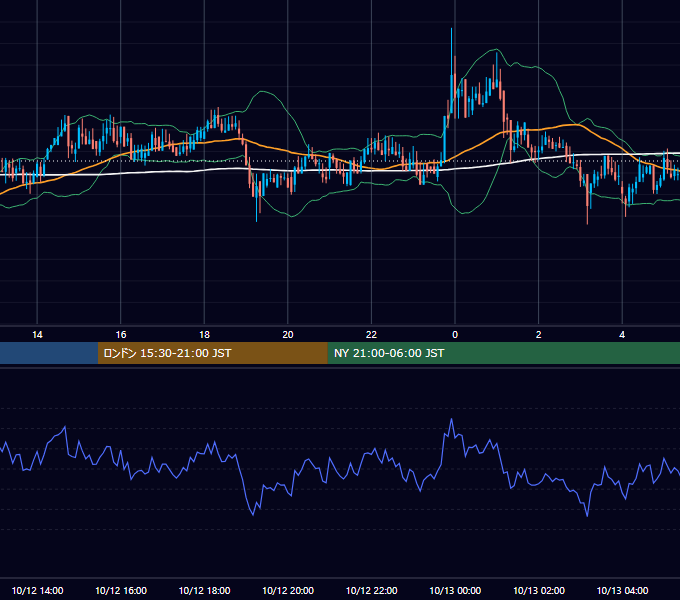This screenshot has width=680, height=600.
Task: Click the '10/12 16:00' date label
Action: (x=121, y=590)
